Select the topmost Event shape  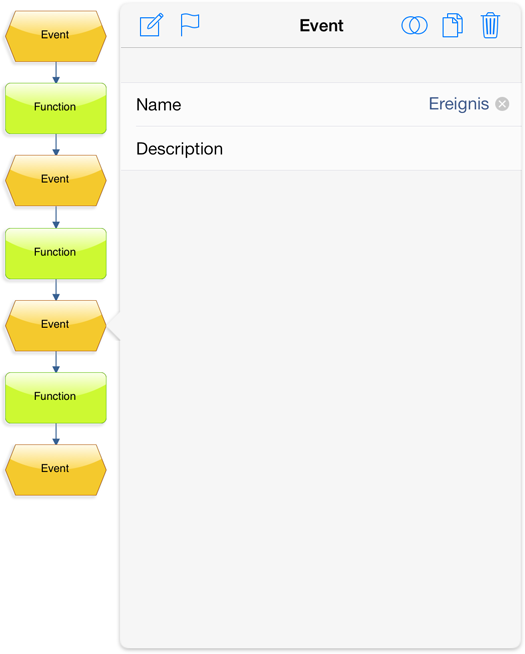pos(55,36)
